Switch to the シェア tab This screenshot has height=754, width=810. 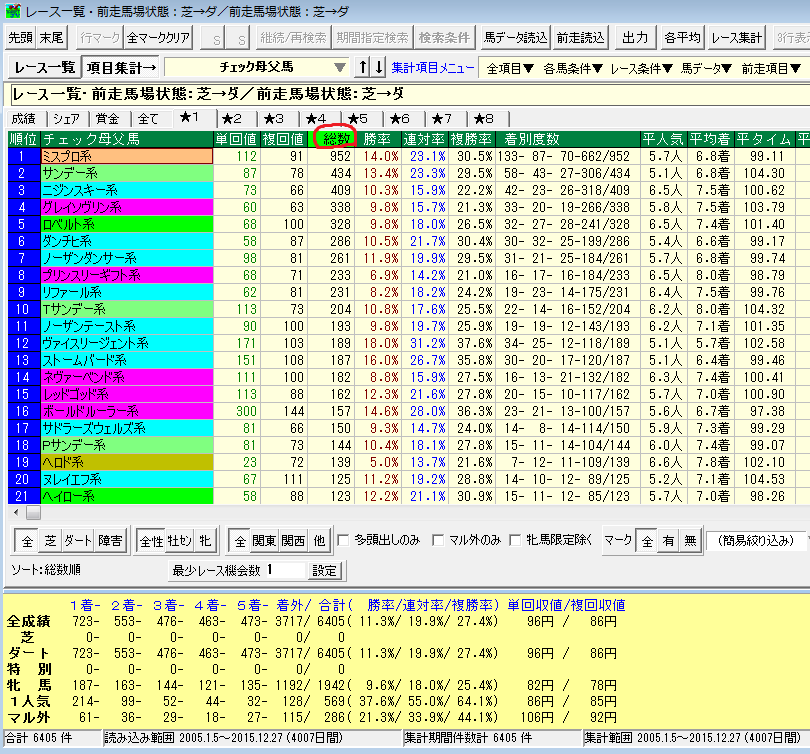(67, 118)
